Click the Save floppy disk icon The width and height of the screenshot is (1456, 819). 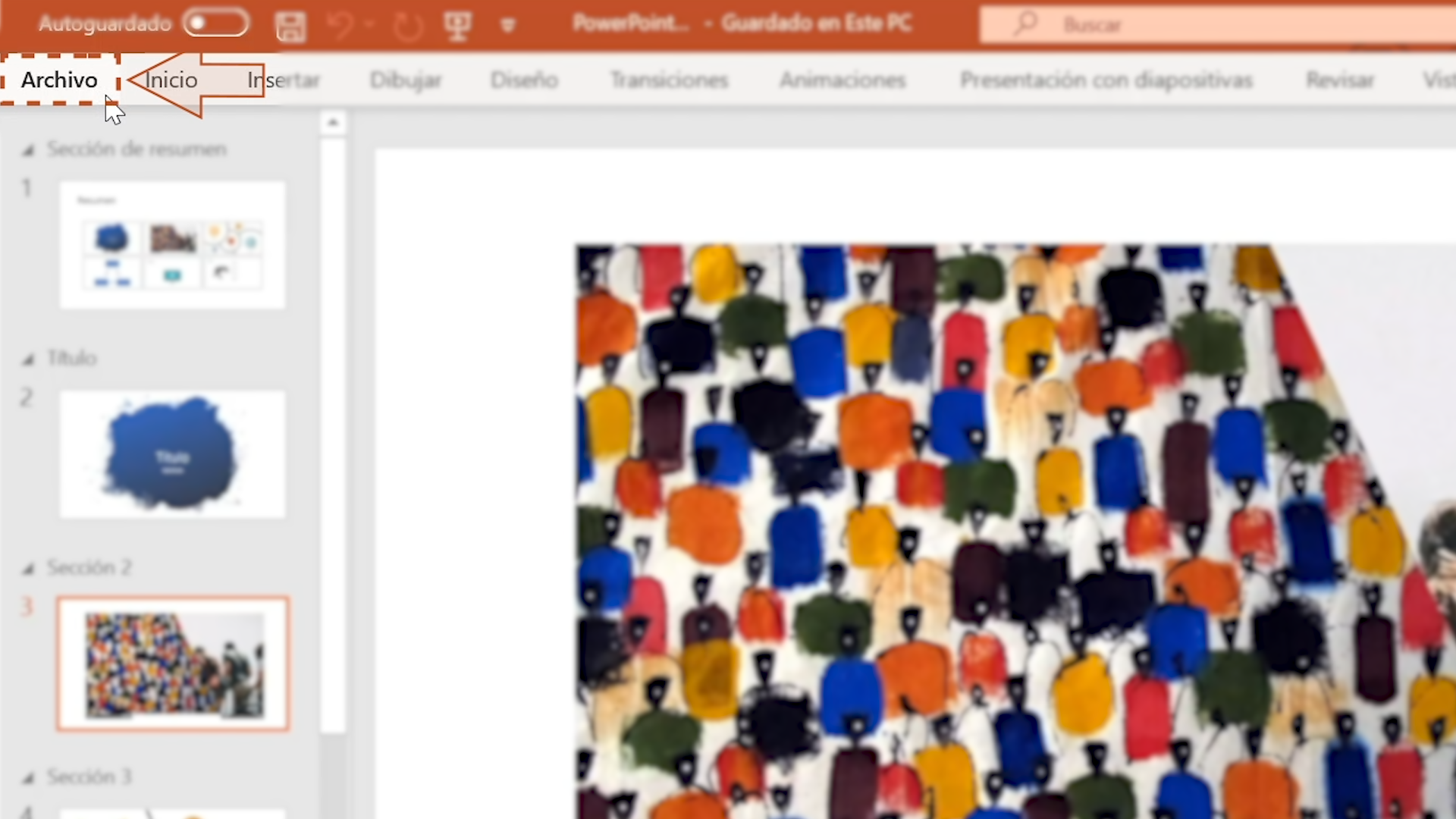click(x=290, y=26)
